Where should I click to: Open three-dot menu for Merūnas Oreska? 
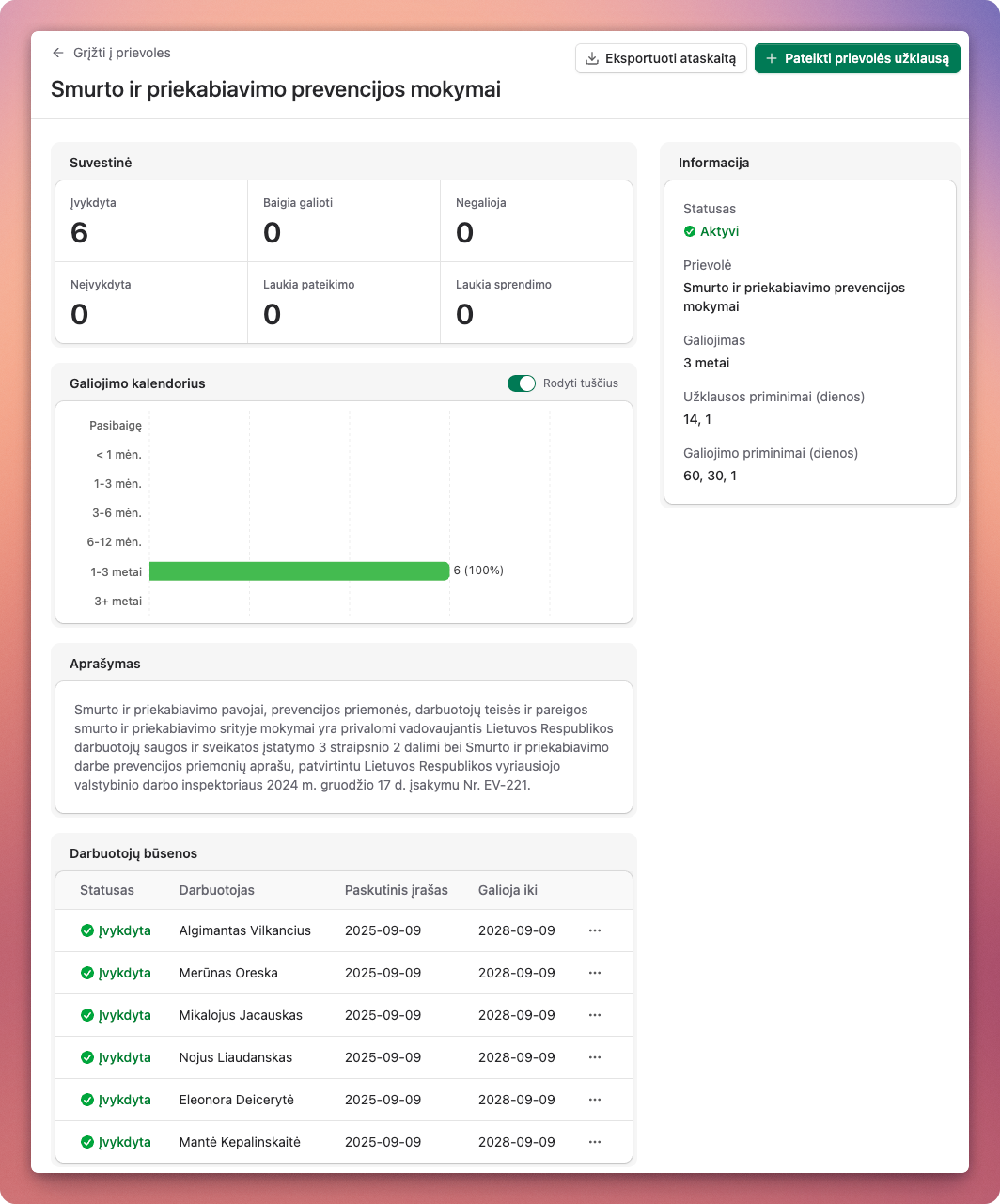[594, 973]
